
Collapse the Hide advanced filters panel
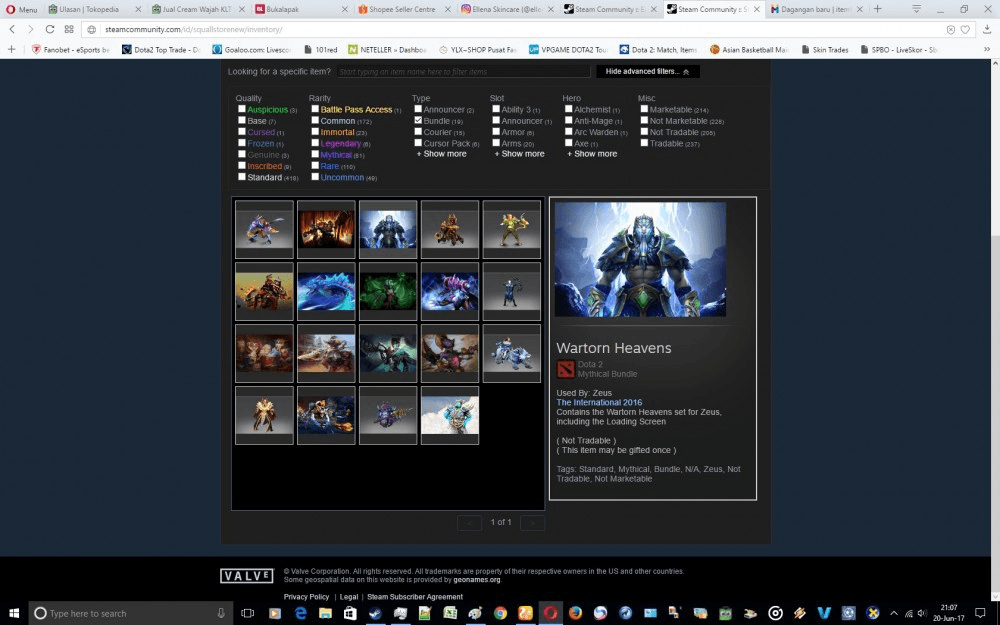[x=647, y=72]
